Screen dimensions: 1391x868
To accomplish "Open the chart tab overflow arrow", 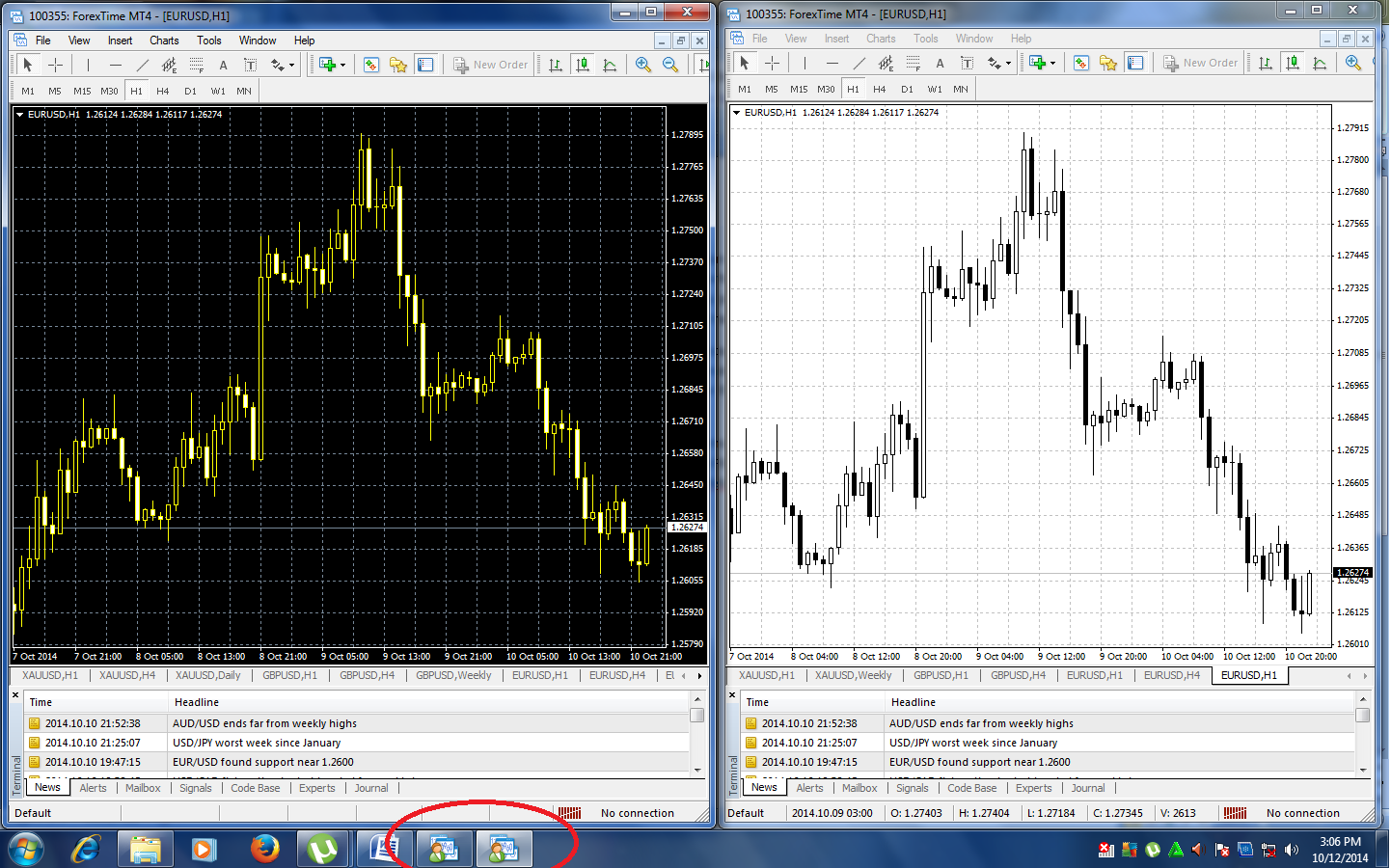I will pyautogui.click(x=701, y=675).
